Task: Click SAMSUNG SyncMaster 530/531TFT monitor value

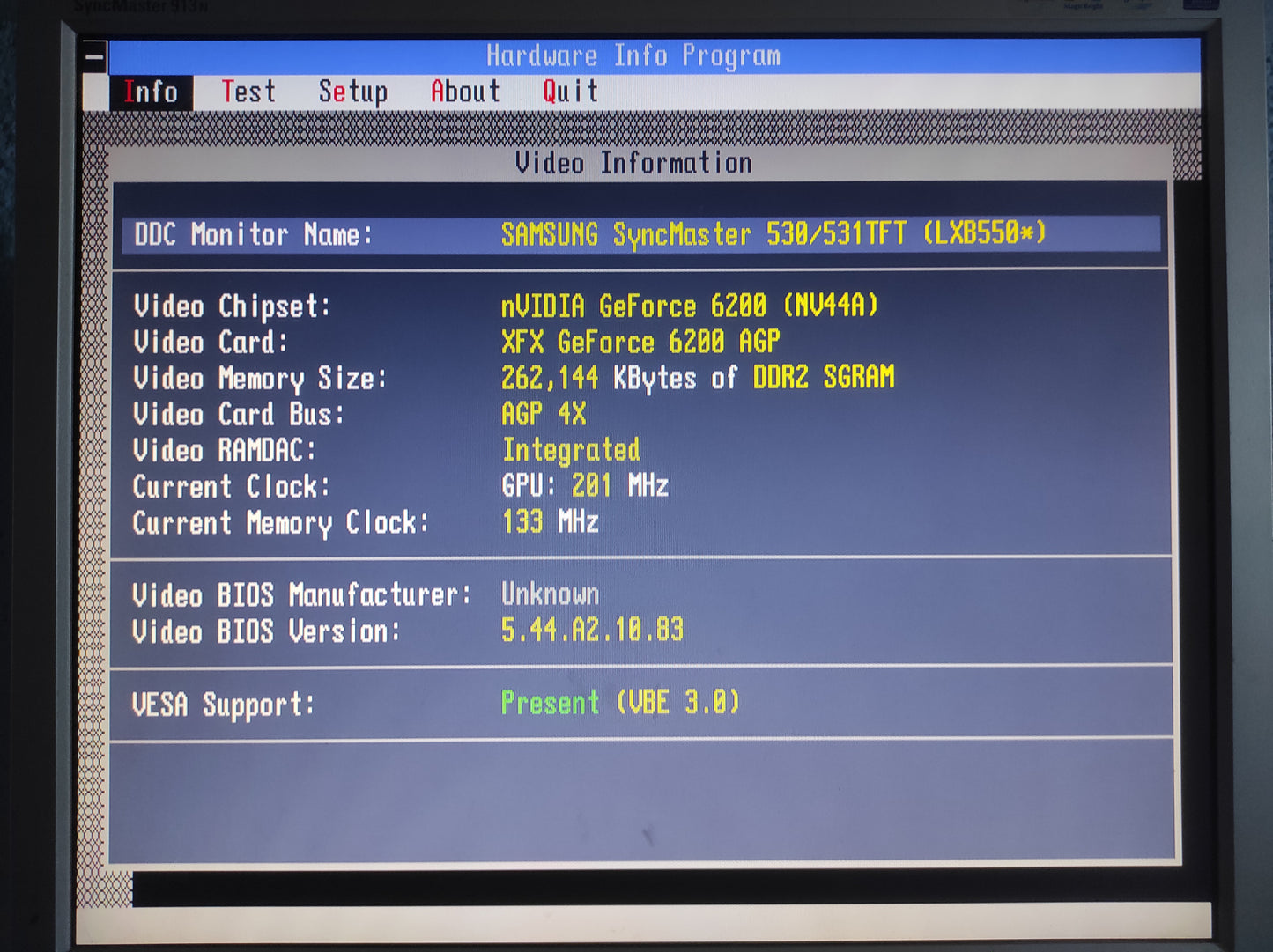Action: click(x=773, y=234)
